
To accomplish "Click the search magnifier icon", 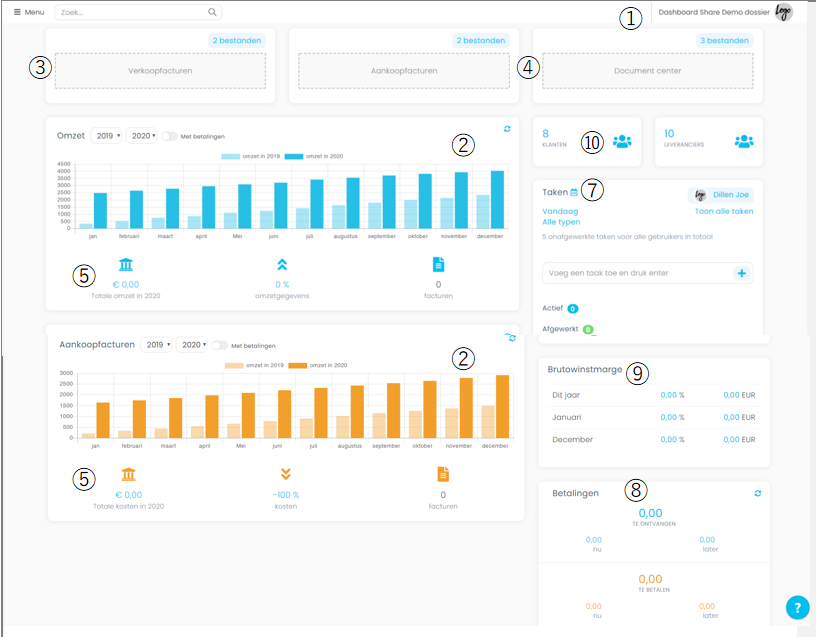I will (x=212, y=12).
